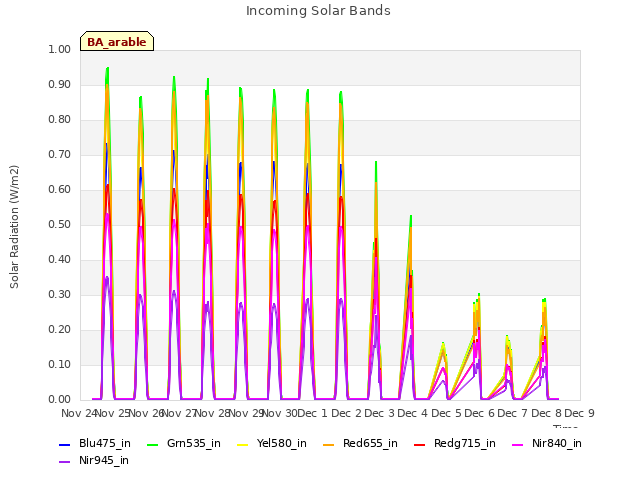
Task: Click the 0.30 y-axis tick label
Action: click(59, 294)
